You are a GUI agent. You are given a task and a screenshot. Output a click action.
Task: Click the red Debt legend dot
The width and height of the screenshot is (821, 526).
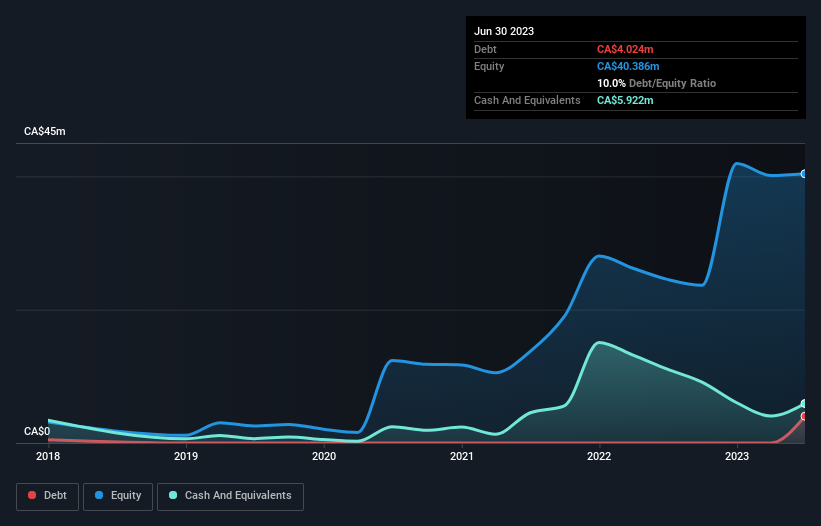32,495
